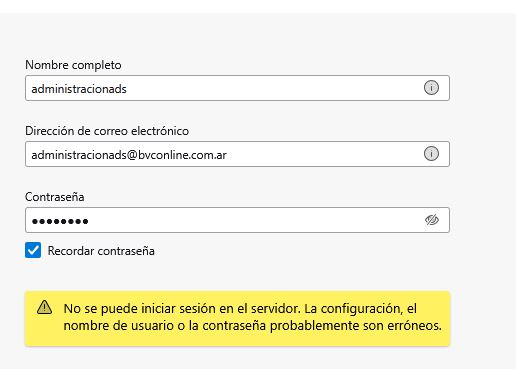
Task: Click the masked password dots
Action: (60, 221)
